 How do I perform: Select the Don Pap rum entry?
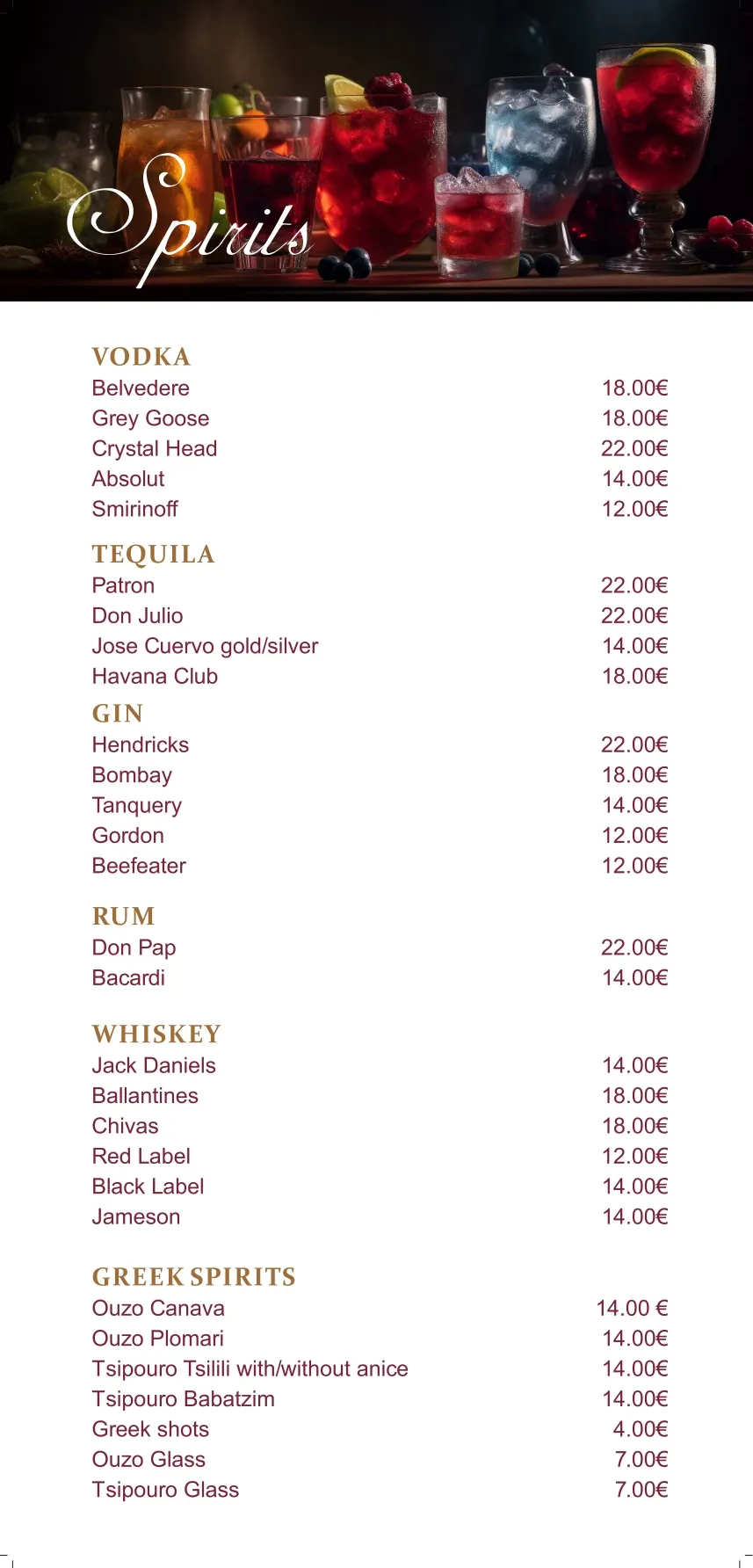pos(134,948)
